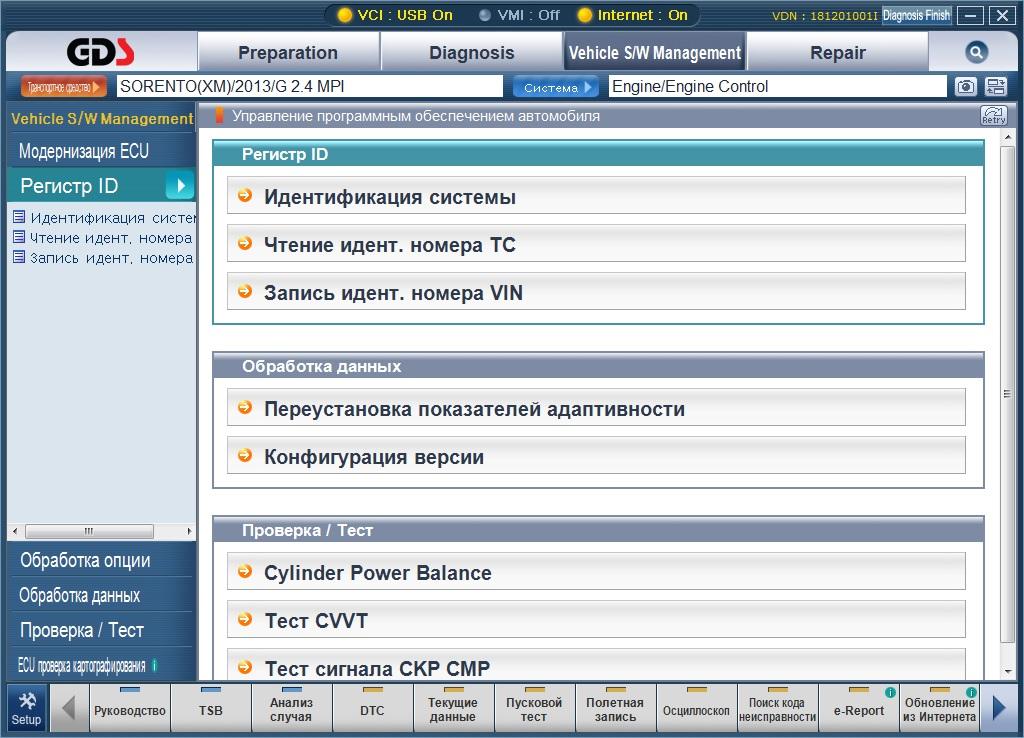Viewport: 1024px width, 738px height.
Task: Click the Engine/Engine Control system field
Action: [x=777, y=86]
